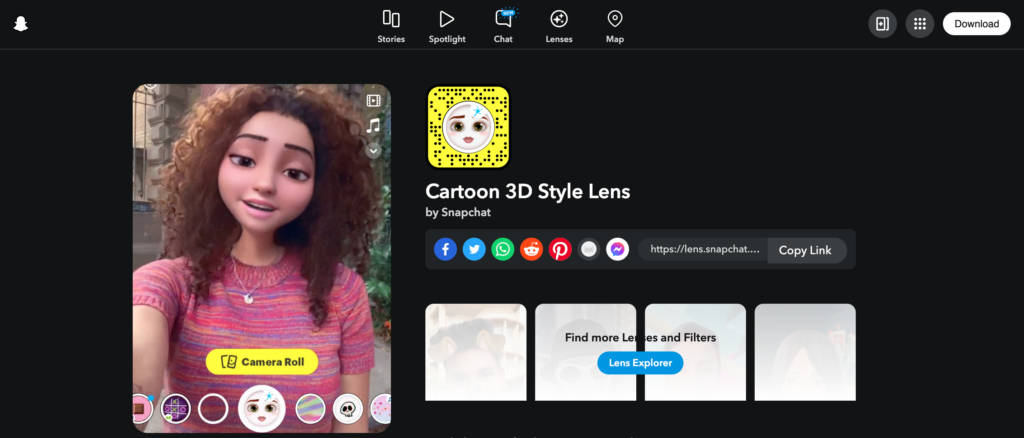Click the music note icon on preview

373,126
